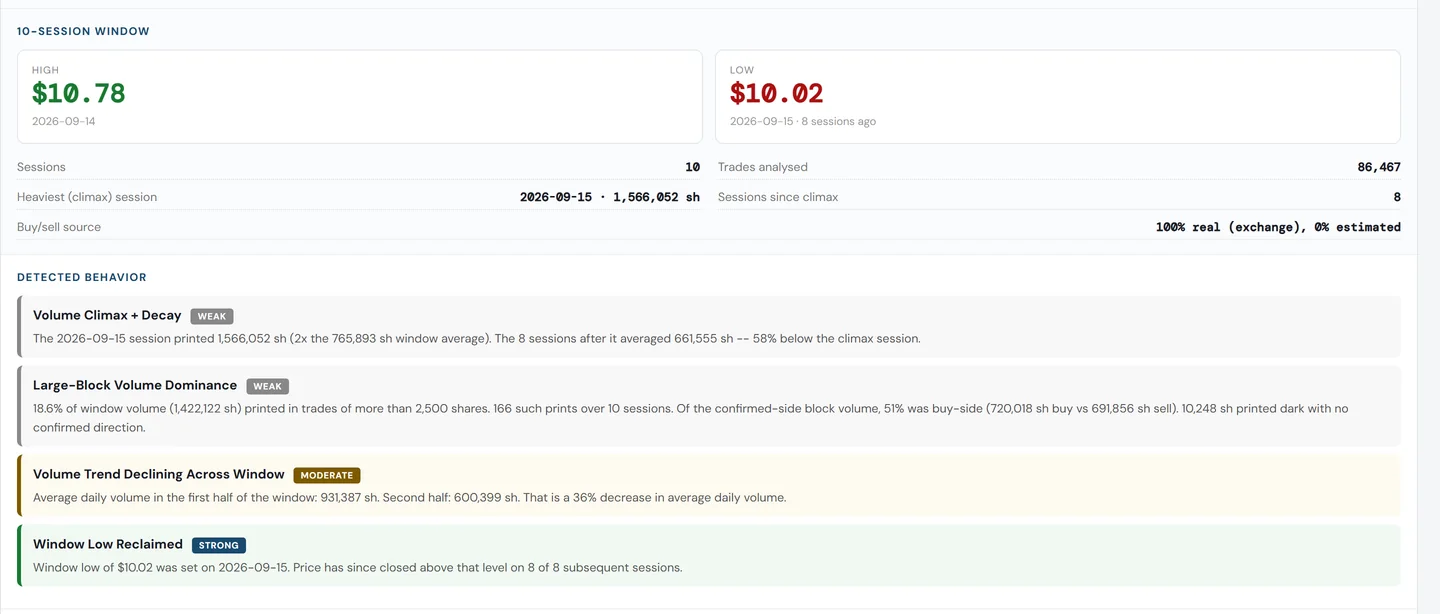Select the large red $10.02 low price
Viewport: 1440px width, 614px height.
tap(777, 93)
